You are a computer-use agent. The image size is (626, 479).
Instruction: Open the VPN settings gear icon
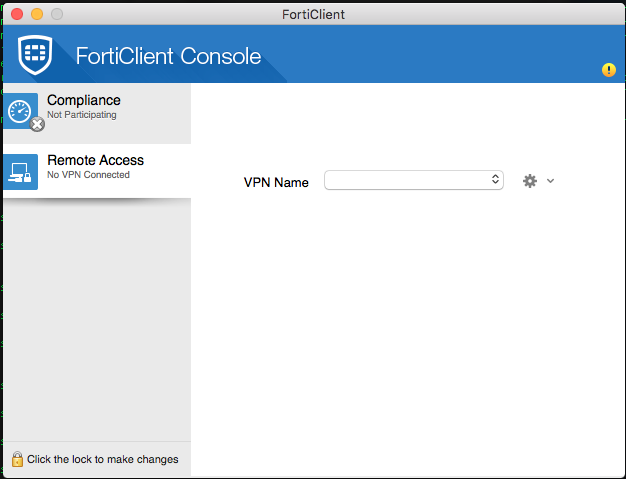coord(530,181)
